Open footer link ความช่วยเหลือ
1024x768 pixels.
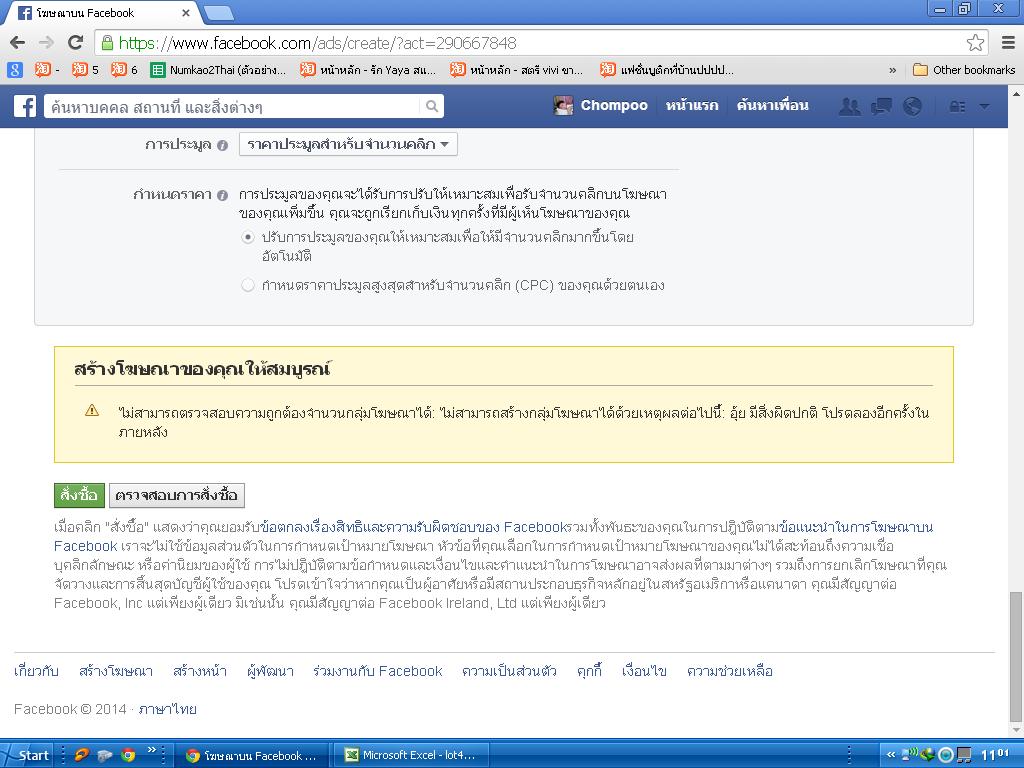point(729,671)
